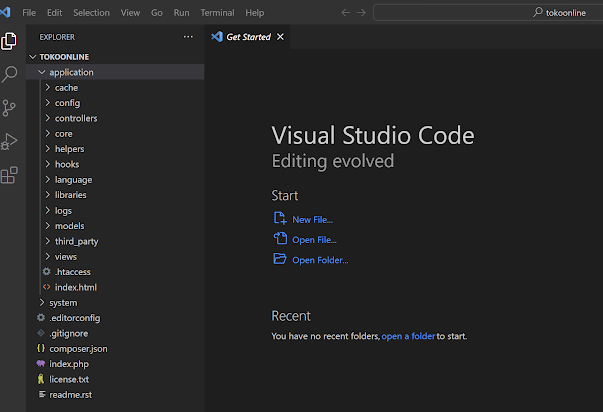
Task: Click the VS Code logo icon
Action: click(x=5, y=13)
